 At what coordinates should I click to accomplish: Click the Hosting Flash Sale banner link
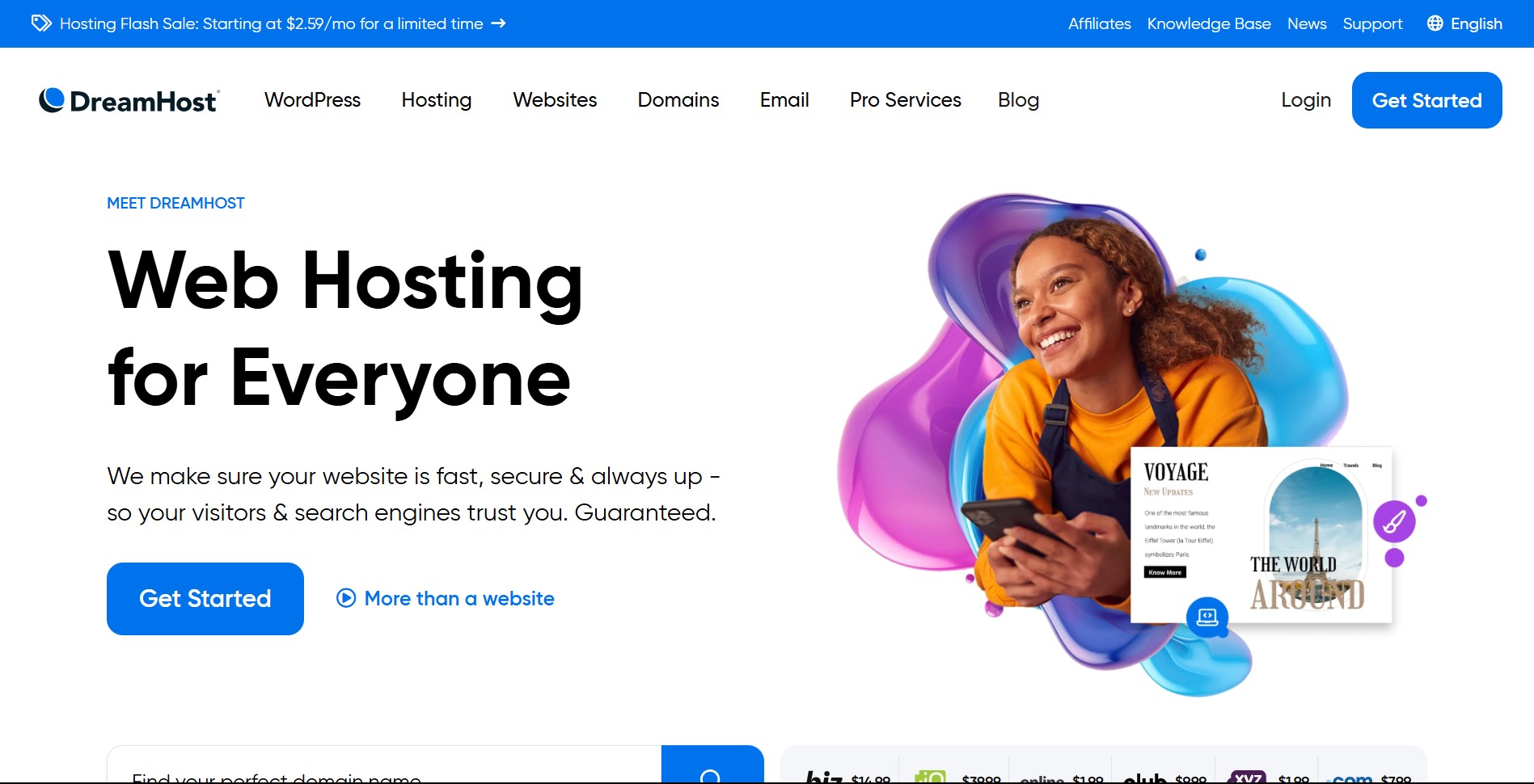pyautogui.click(x=271, y=23)
